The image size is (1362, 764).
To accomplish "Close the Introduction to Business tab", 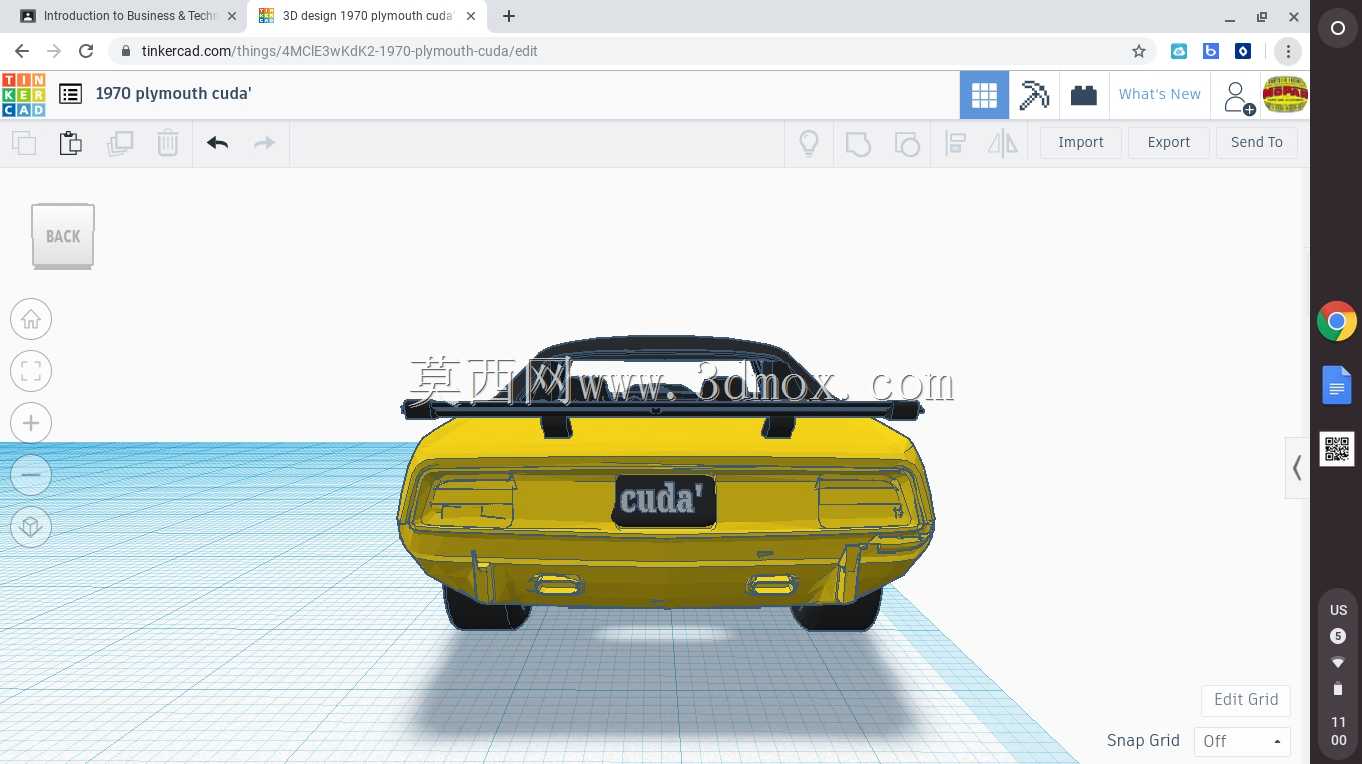I will tap(231, 16).
